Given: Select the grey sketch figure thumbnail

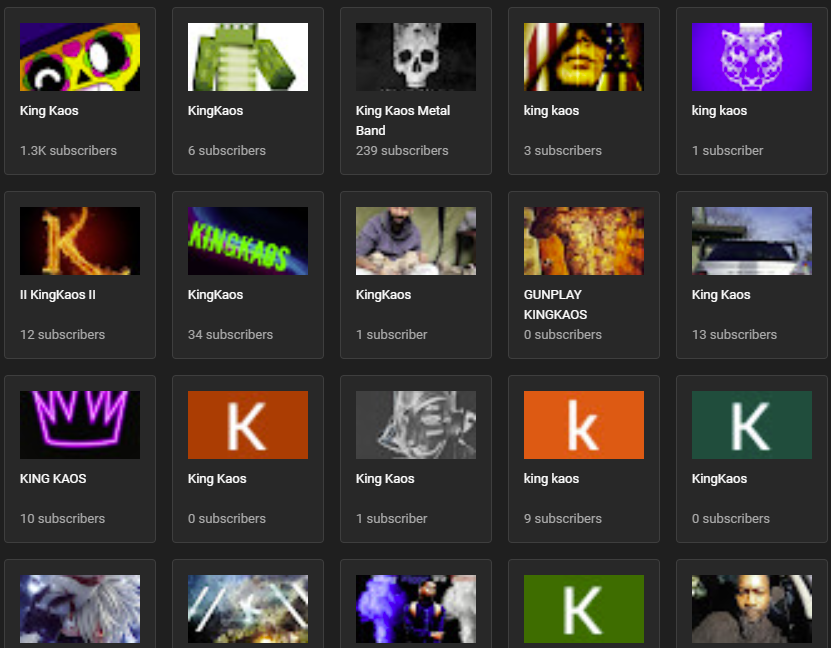Looking at the screenshot, I should click(x=416, y=425).
